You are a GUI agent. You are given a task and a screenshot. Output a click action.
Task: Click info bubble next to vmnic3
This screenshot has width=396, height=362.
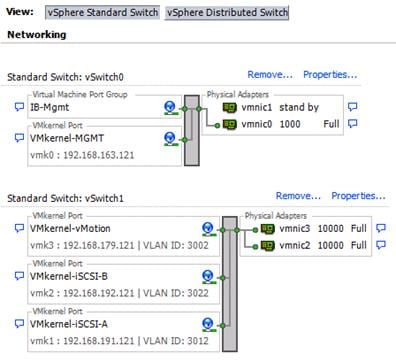tap(381, 228)
